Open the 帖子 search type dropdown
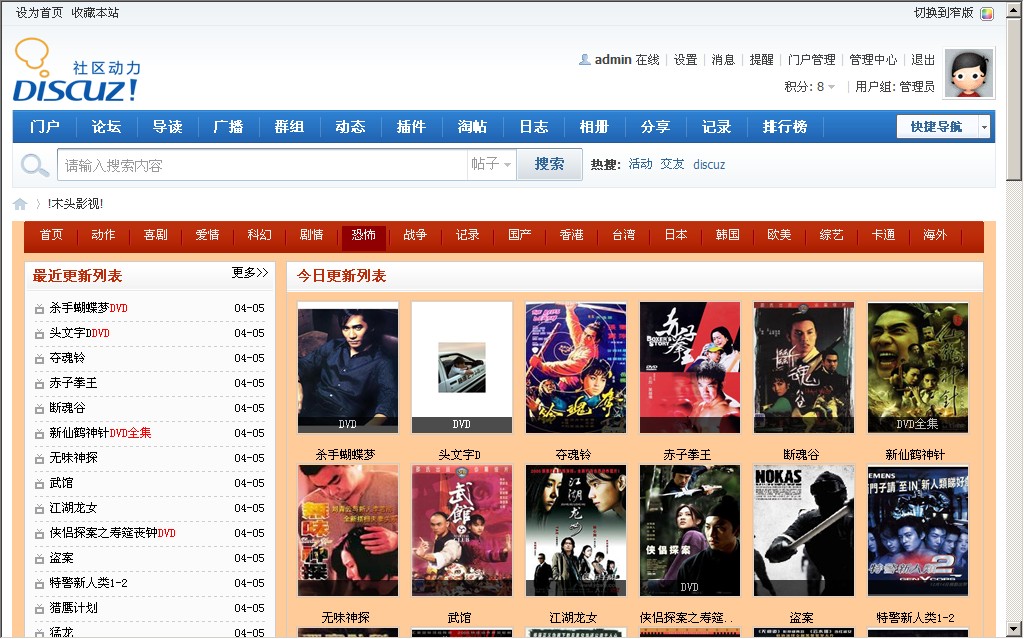This screenshot has height=639, width=1024. [491, 164]
